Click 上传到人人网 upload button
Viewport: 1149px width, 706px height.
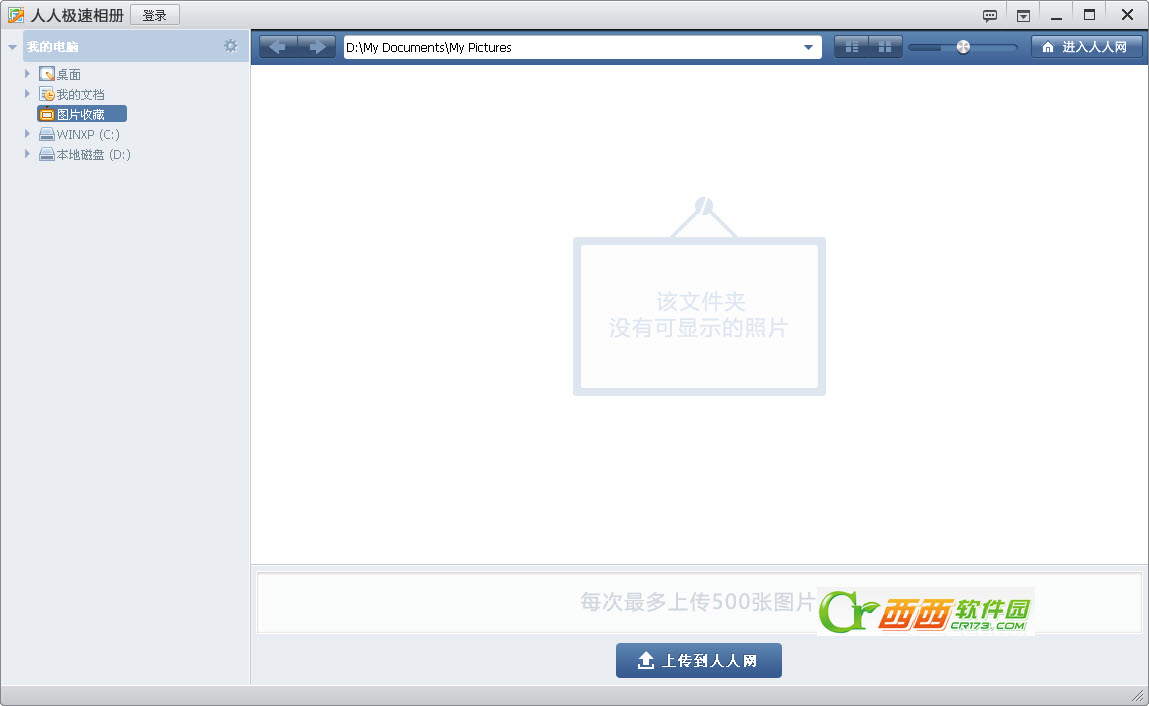pyautogui.click(x=698, y=661)
